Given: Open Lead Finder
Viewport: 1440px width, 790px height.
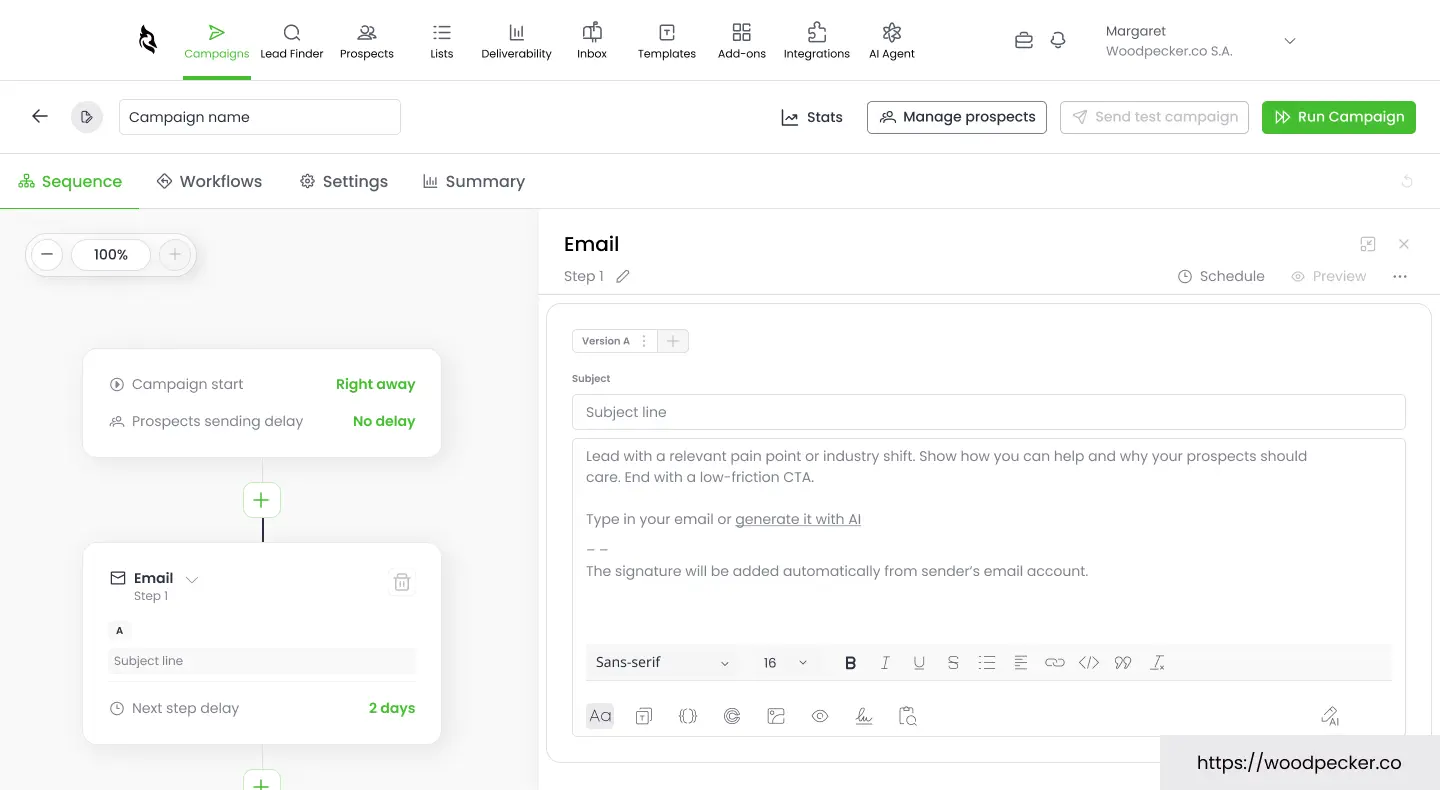Looking at the screenshot, I should (292, 41).
